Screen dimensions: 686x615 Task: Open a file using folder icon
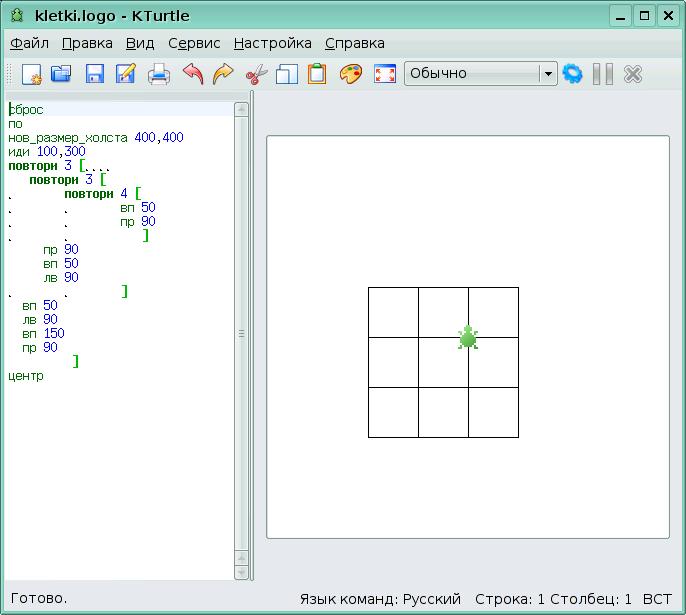62,74
